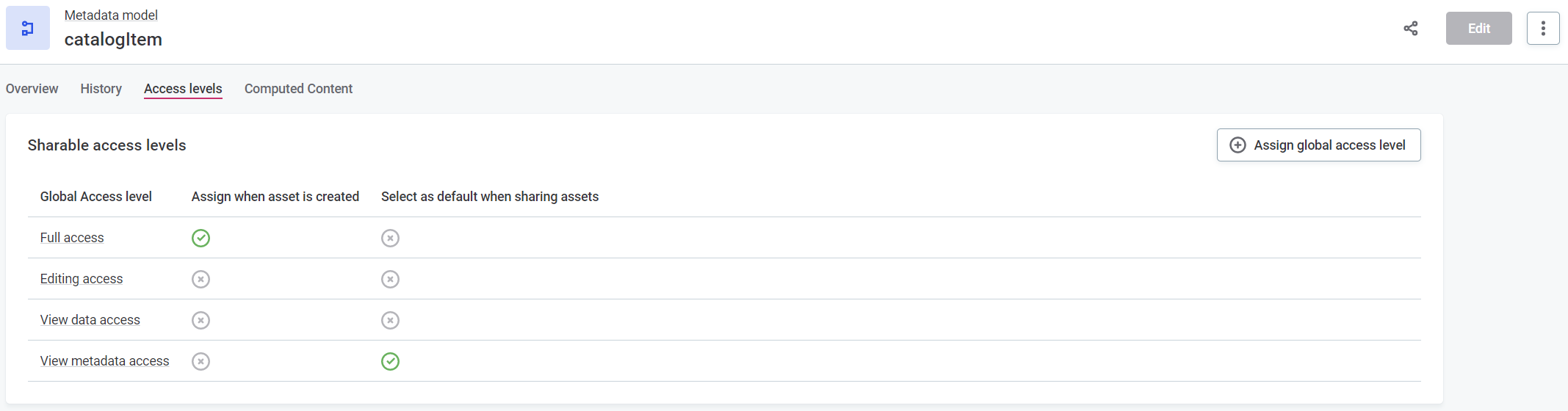Click the Metadata model breadcrumb link
This screenshot has width=1568, height=411.
click(x=111, y=15)
